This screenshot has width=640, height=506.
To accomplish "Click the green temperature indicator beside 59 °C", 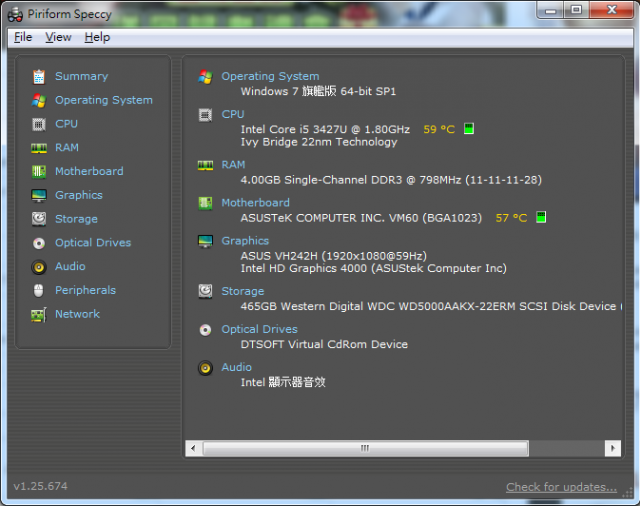I will click(469, 129).
